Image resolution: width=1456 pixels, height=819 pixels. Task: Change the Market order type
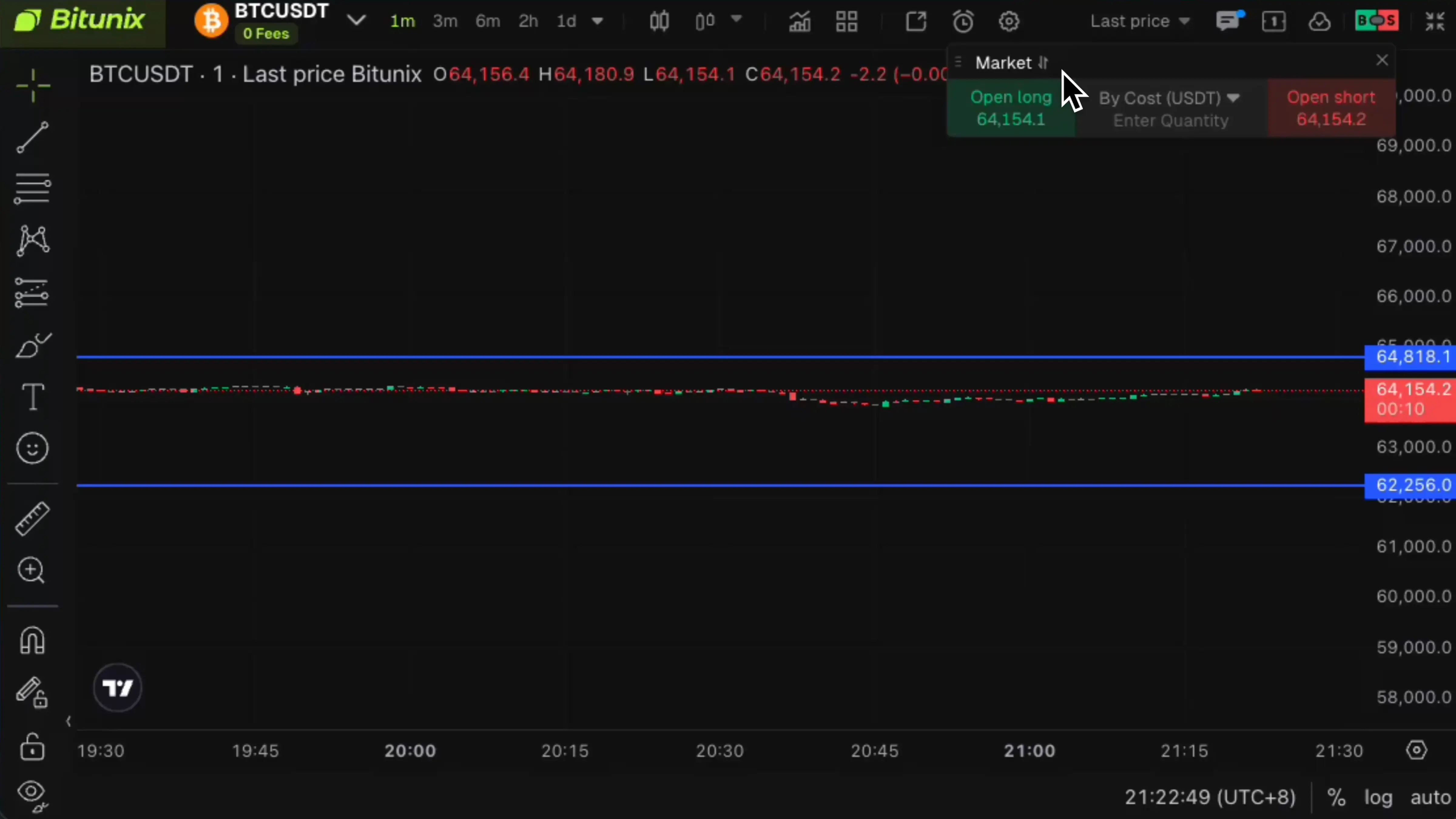click(x=1012, y=63)
